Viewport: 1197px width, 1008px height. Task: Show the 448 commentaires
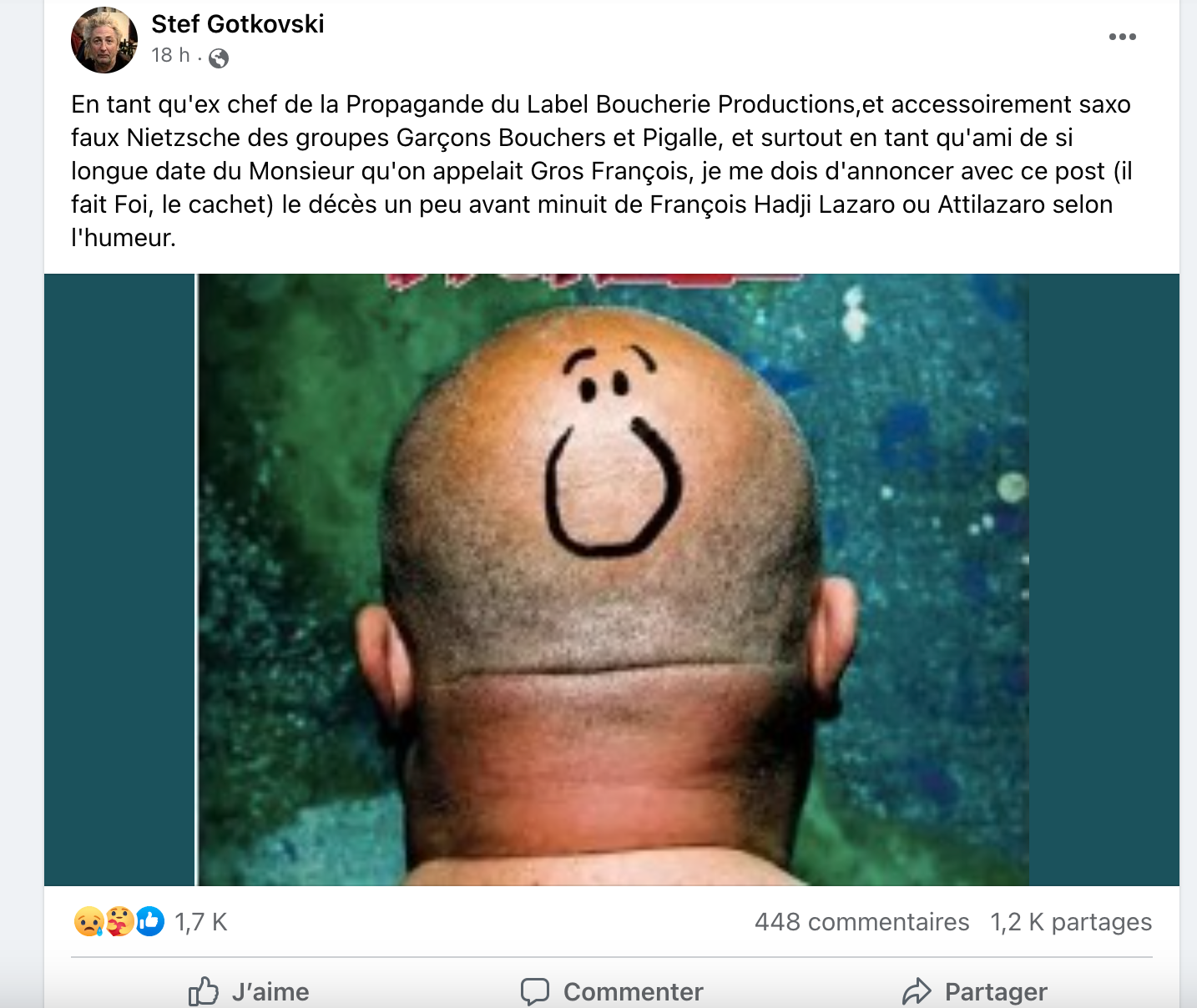pyautogui.click(x=862, y=922)
